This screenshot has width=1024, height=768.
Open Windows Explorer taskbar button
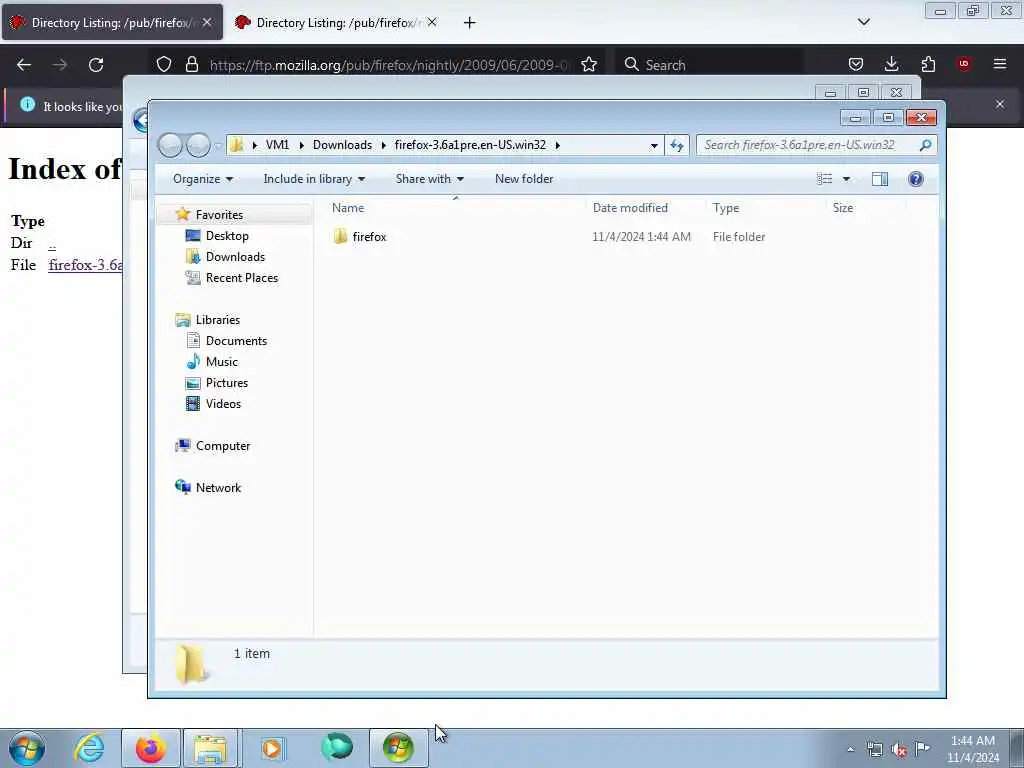pos(210,748)
